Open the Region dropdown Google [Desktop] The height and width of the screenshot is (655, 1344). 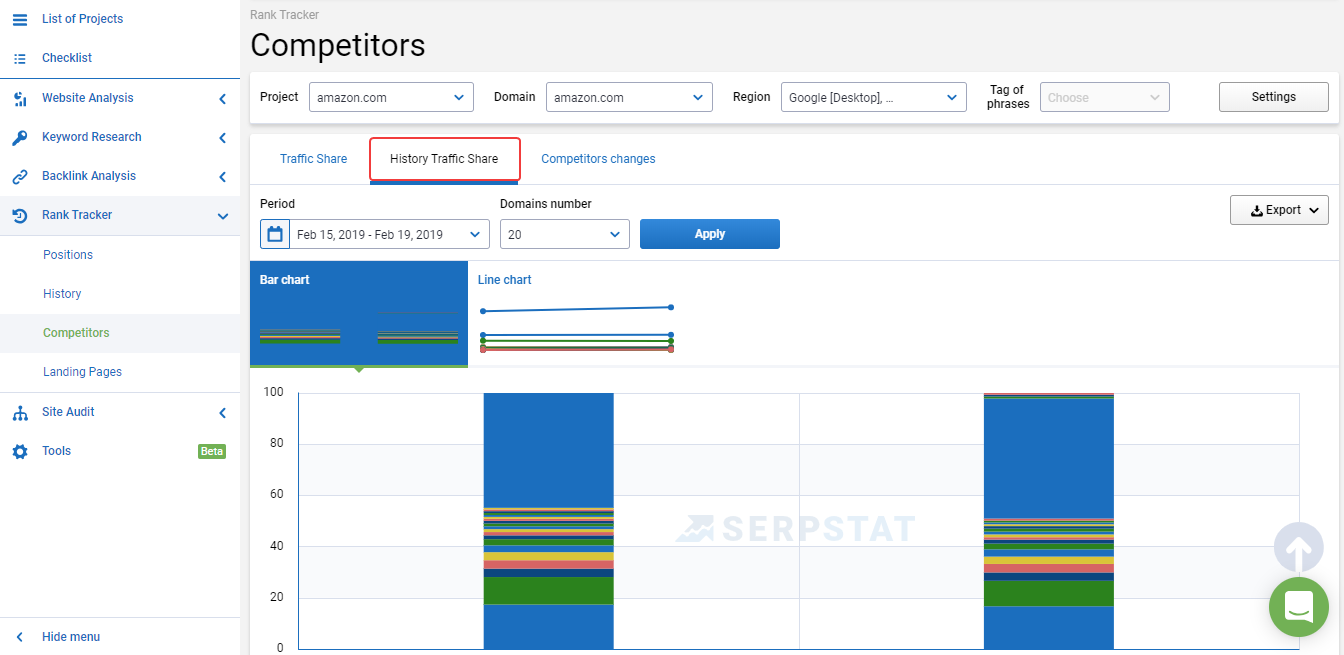[873, 97]
